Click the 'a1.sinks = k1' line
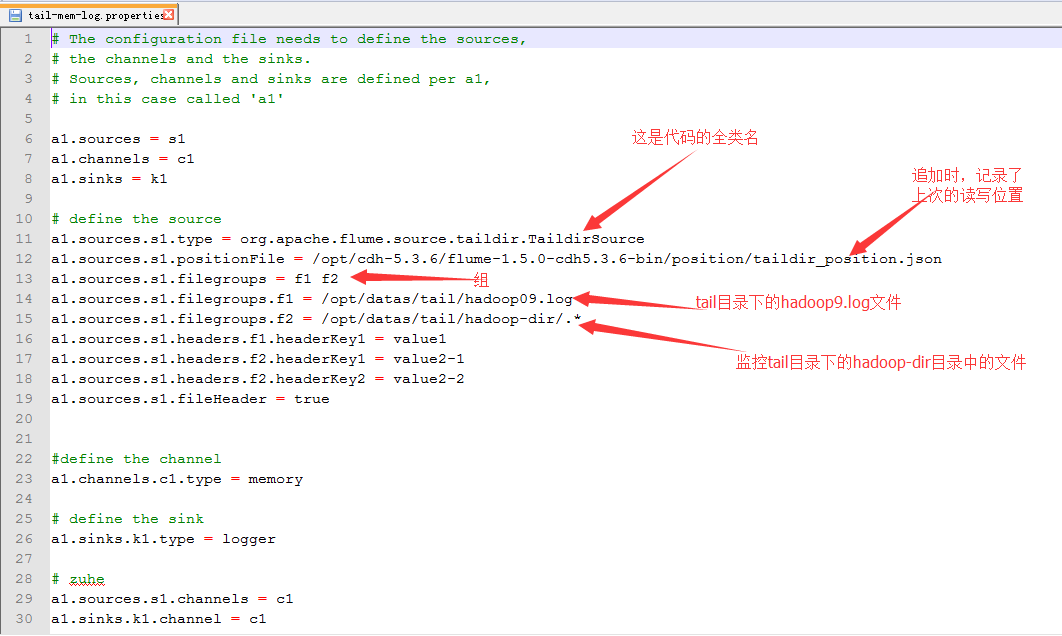Screen dimensions: 1062x636 click(109, 179)
